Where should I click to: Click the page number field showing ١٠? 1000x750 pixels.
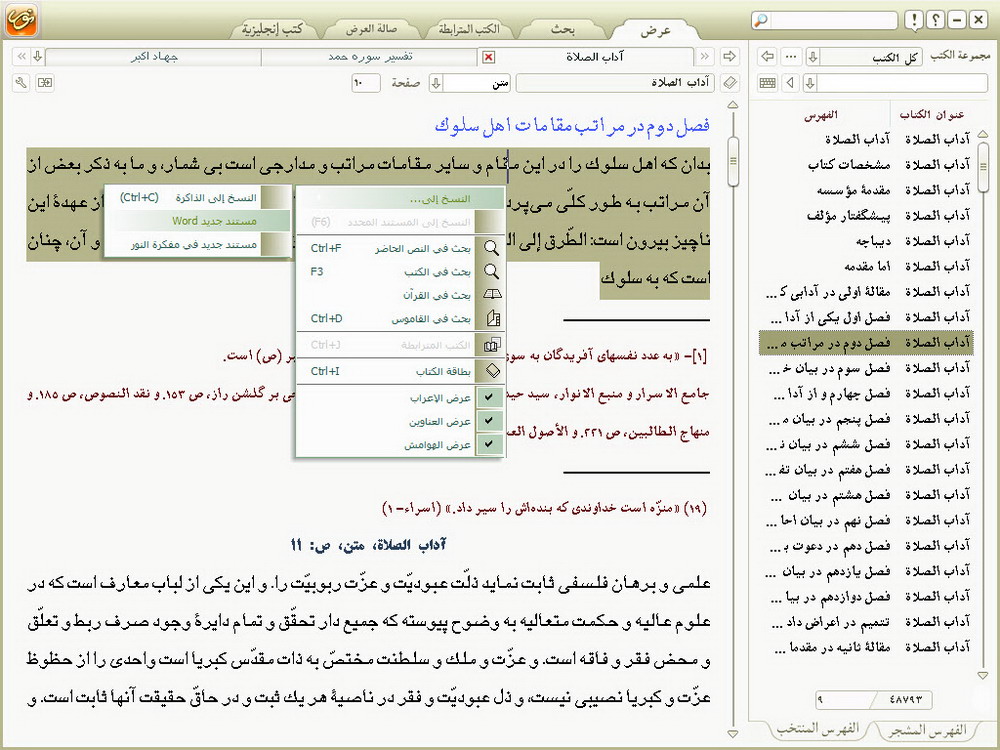click(x=365, y=83)
